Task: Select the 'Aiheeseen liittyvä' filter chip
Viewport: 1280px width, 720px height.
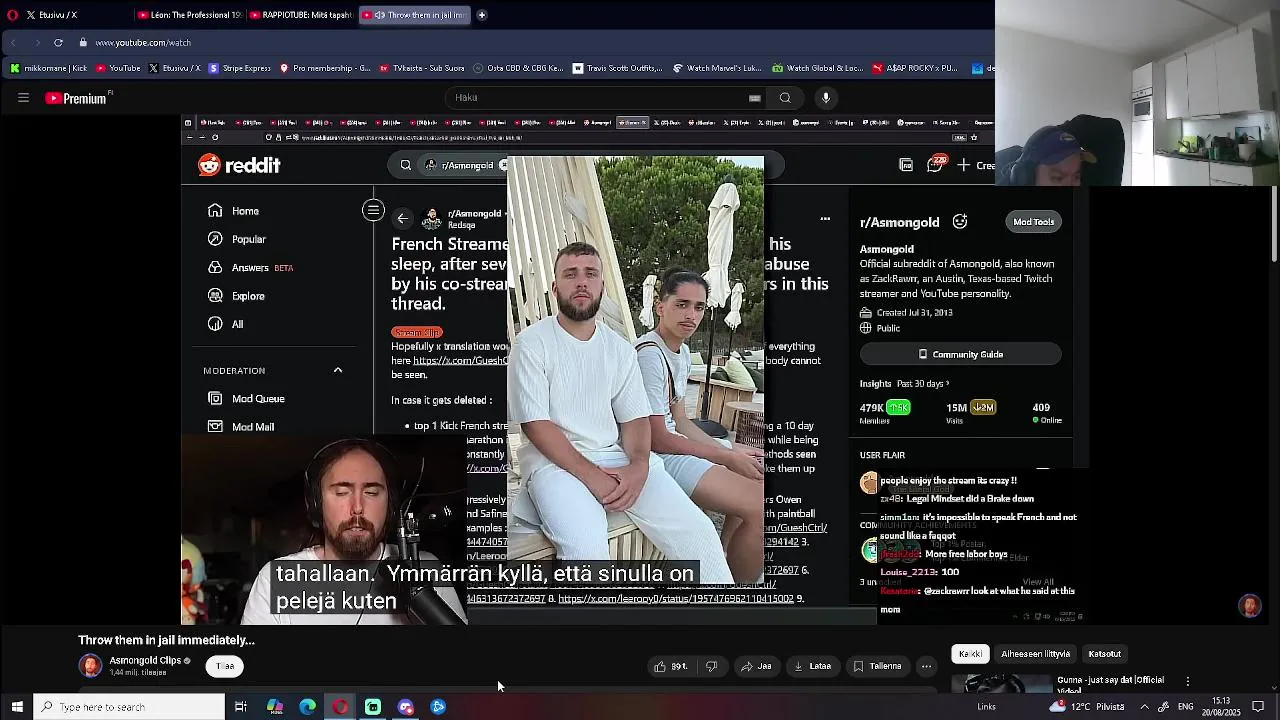Action: tap(1035, 654)
